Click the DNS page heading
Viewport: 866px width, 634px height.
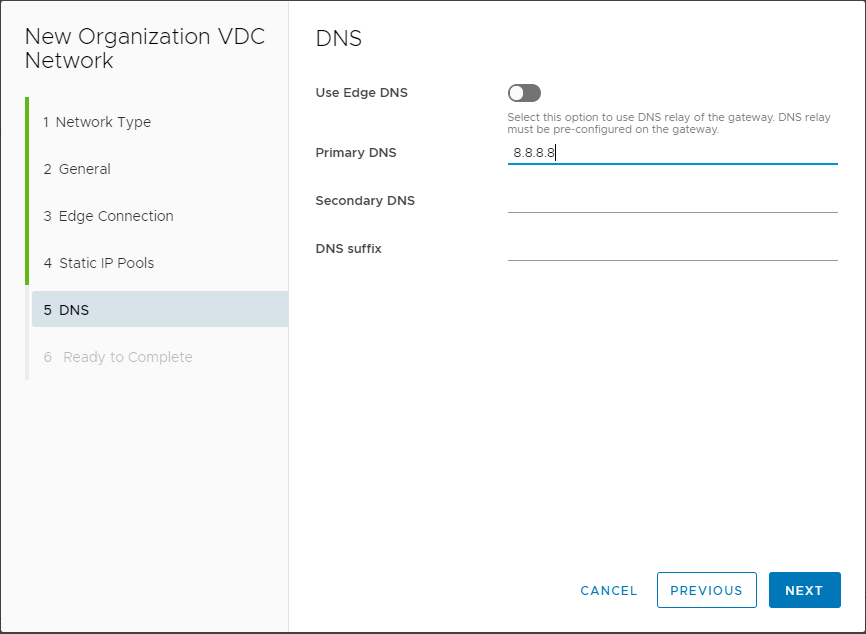pyautogui.click(x=339, y=39)
